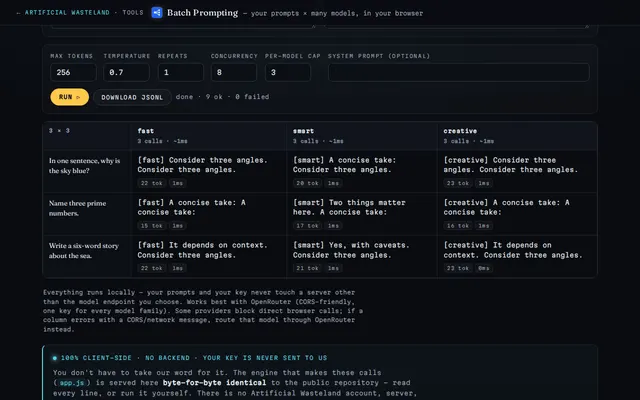Click the prime numbers prompt row label
This screenshot has height=400, width=640.
(78, 208)
